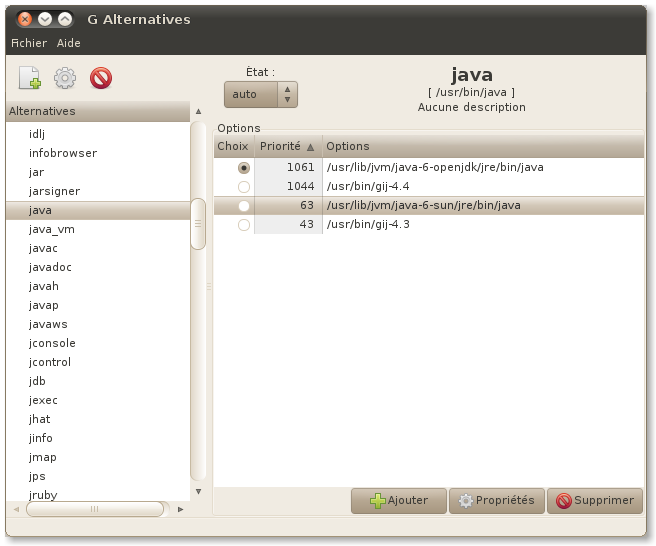Click the gear properties toolbar icon

(x=65, y=78)
